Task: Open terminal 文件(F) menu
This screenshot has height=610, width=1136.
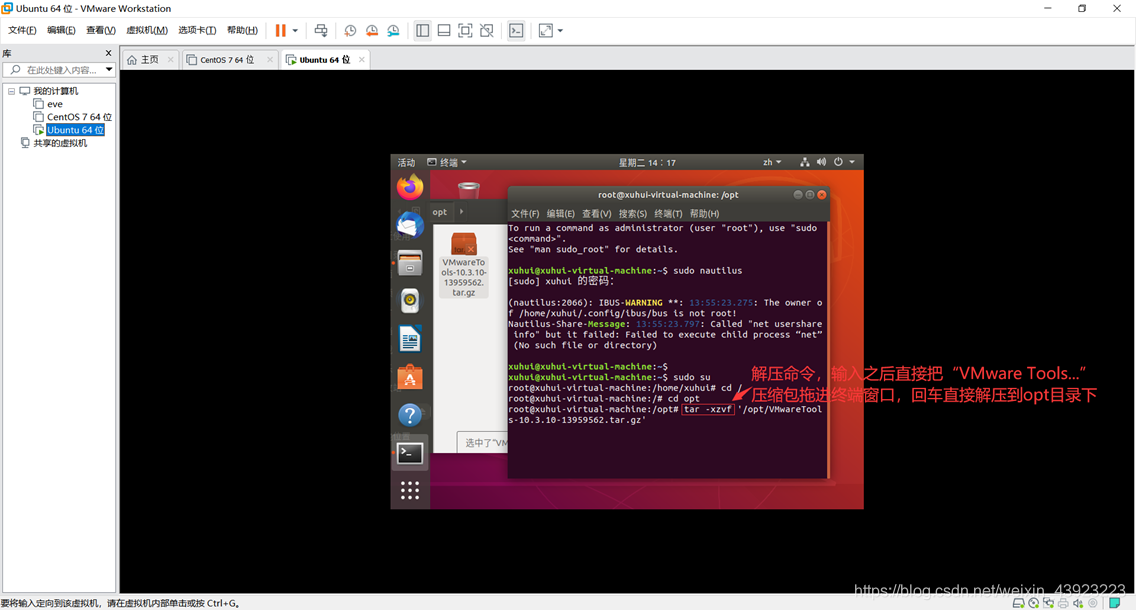Action: click(525, 214)
